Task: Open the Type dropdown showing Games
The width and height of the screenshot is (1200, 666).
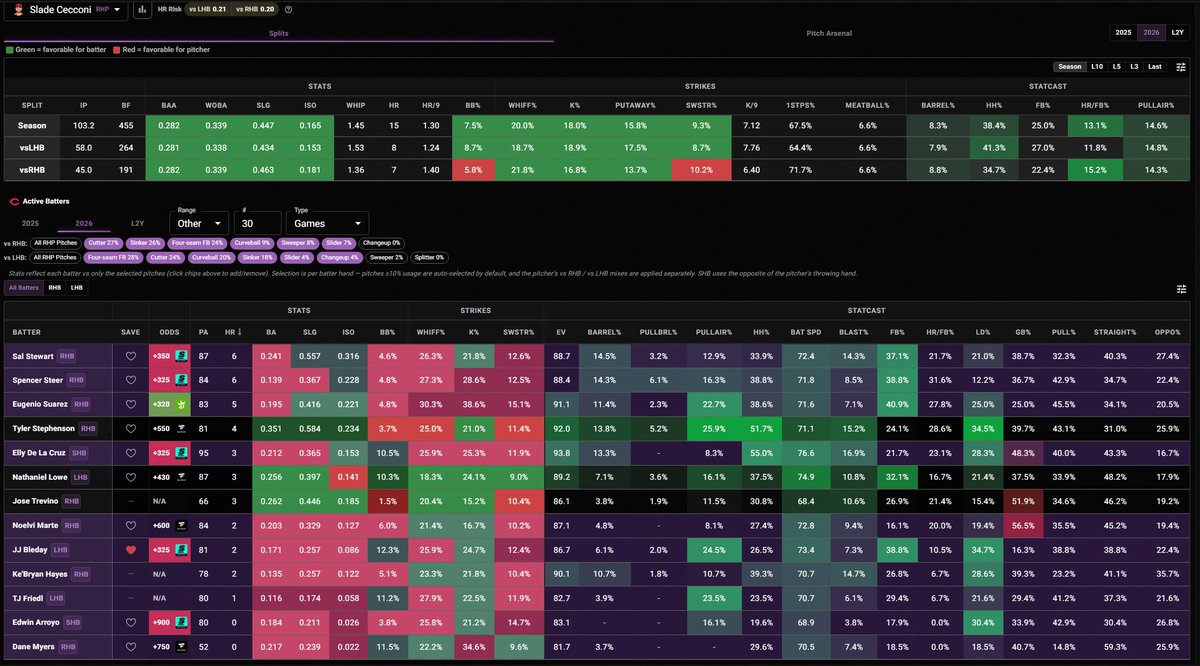Action: pyautogui.click(x=328, y=223)
